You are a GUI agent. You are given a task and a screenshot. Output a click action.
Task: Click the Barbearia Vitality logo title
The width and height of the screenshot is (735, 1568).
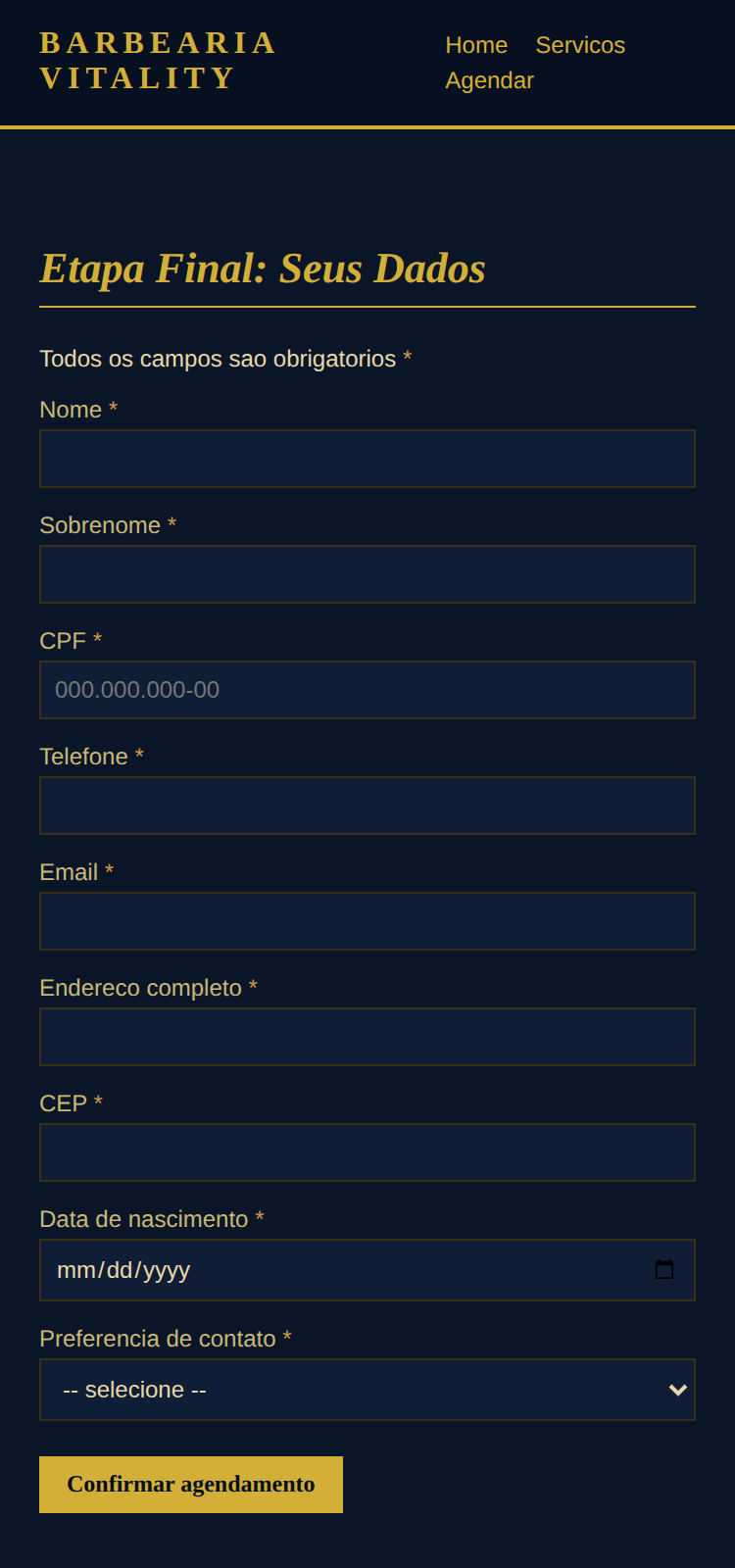(159, 61)
